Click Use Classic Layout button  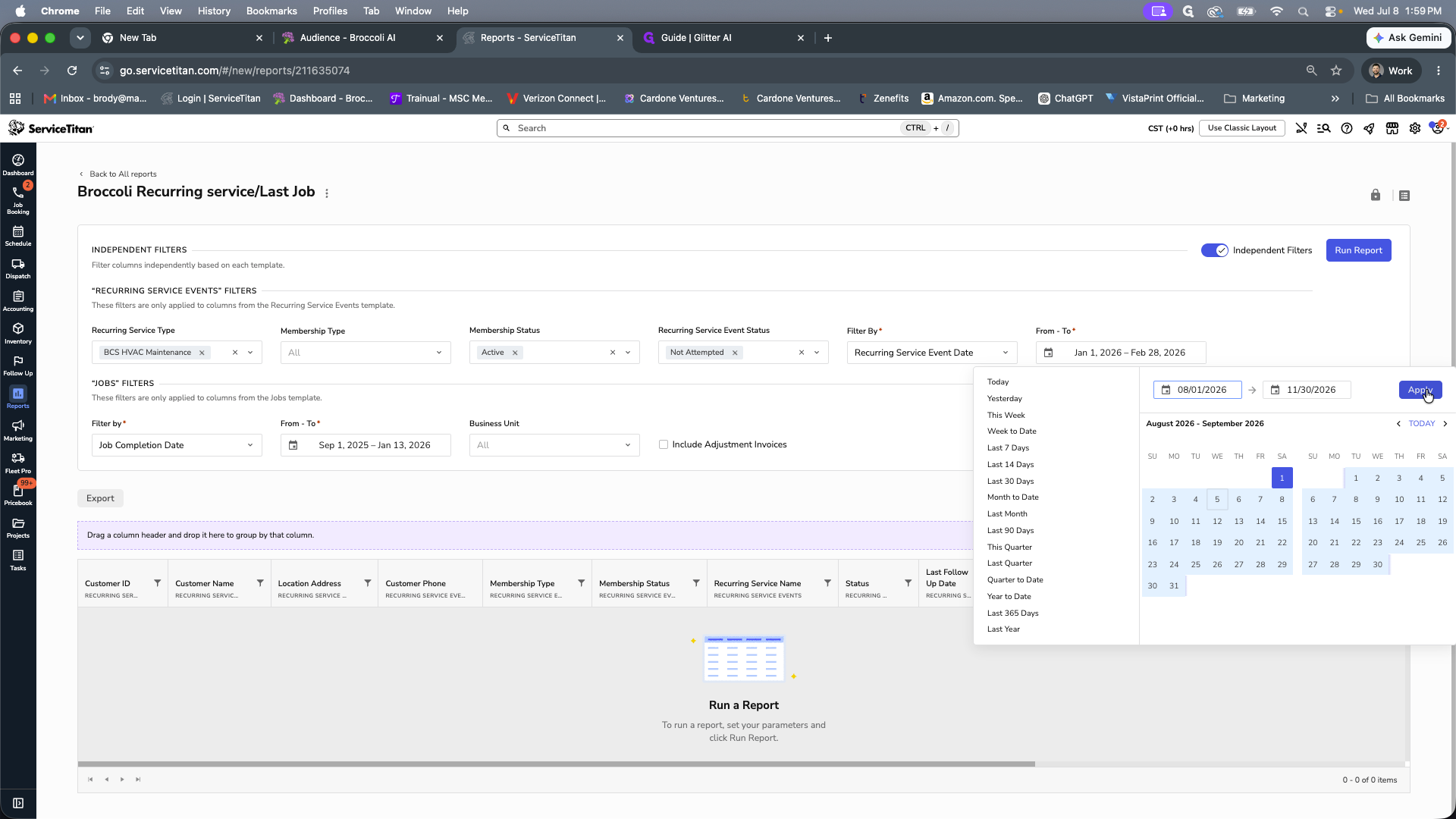(1242, 128)
